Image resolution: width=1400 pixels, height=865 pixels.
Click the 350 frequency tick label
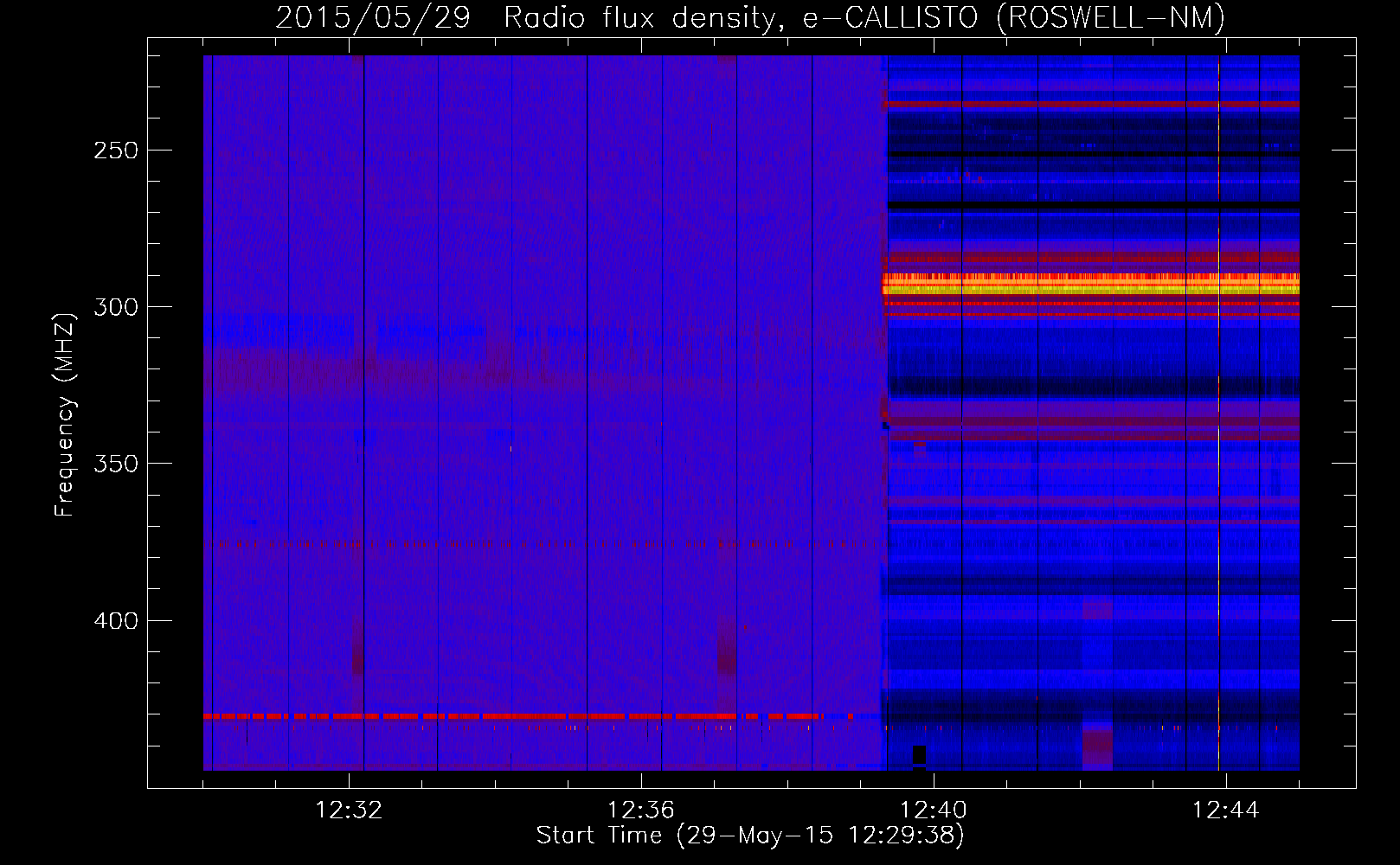click(116, 464)
